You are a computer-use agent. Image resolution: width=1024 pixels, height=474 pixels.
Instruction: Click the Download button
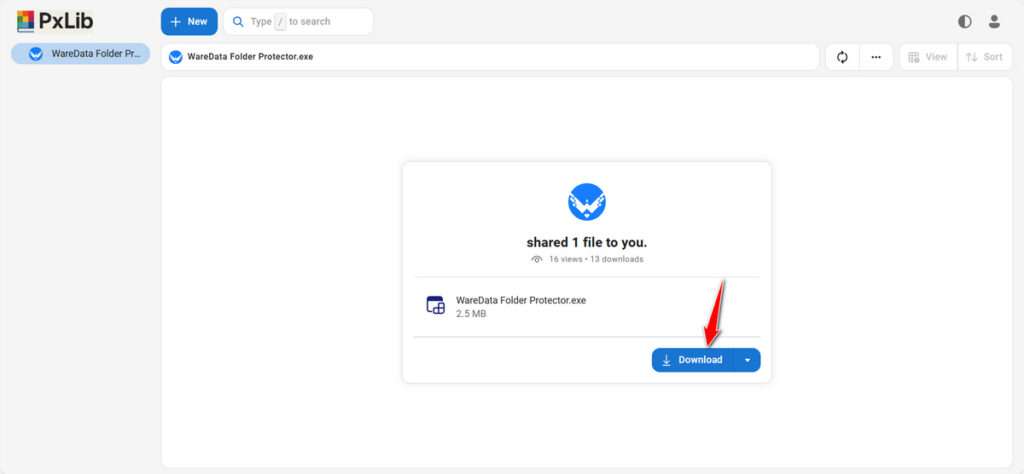[x=692, y=360]
